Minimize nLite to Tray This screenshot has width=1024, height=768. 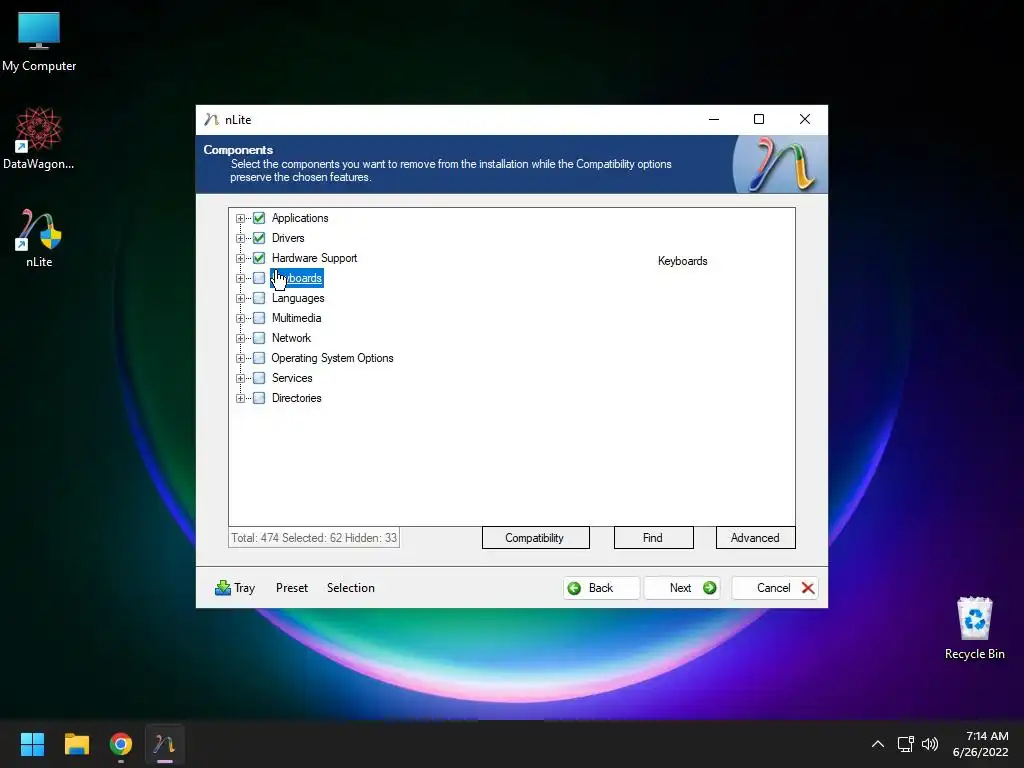(235, 588)
